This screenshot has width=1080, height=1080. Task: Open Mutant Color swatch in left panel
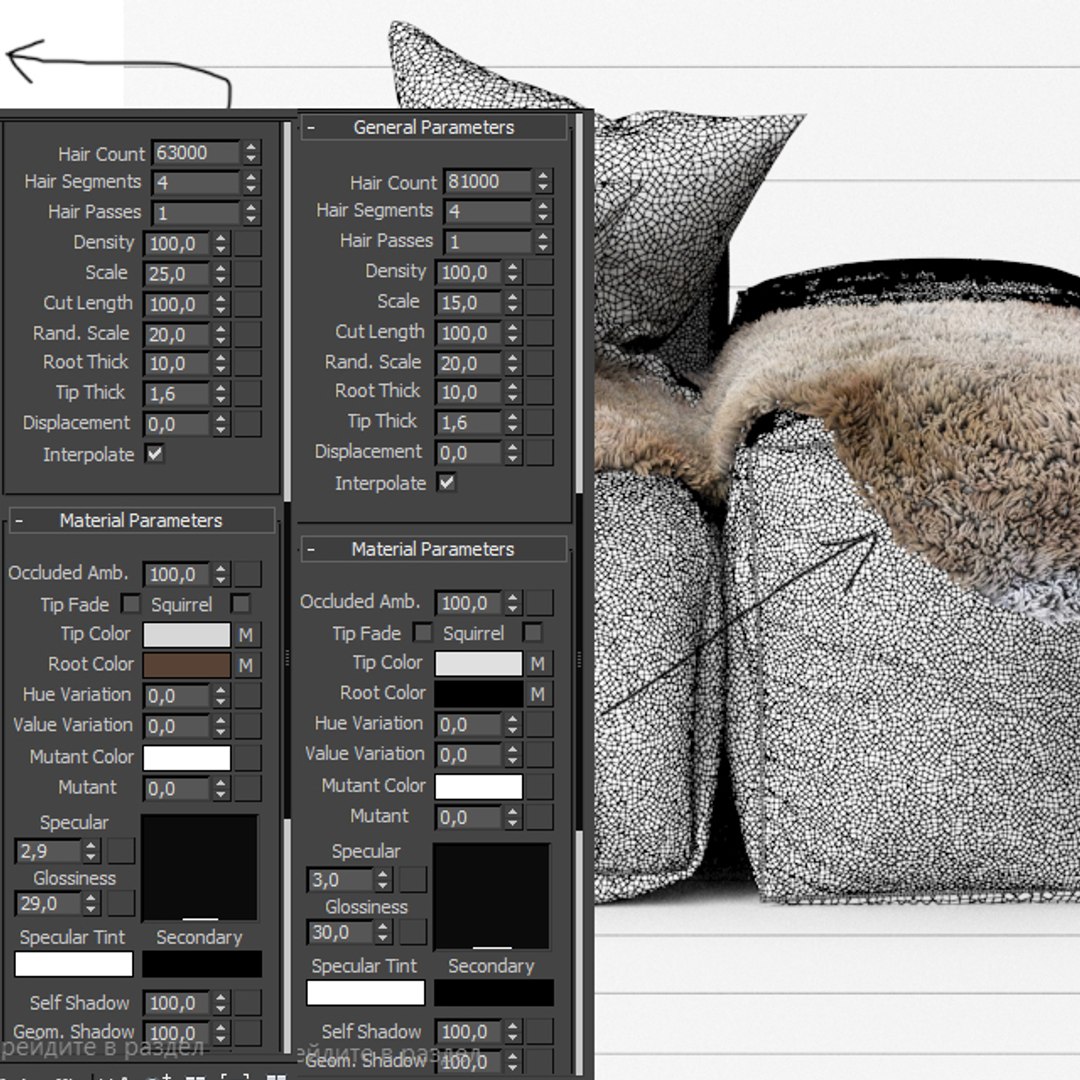pos(187,758)
